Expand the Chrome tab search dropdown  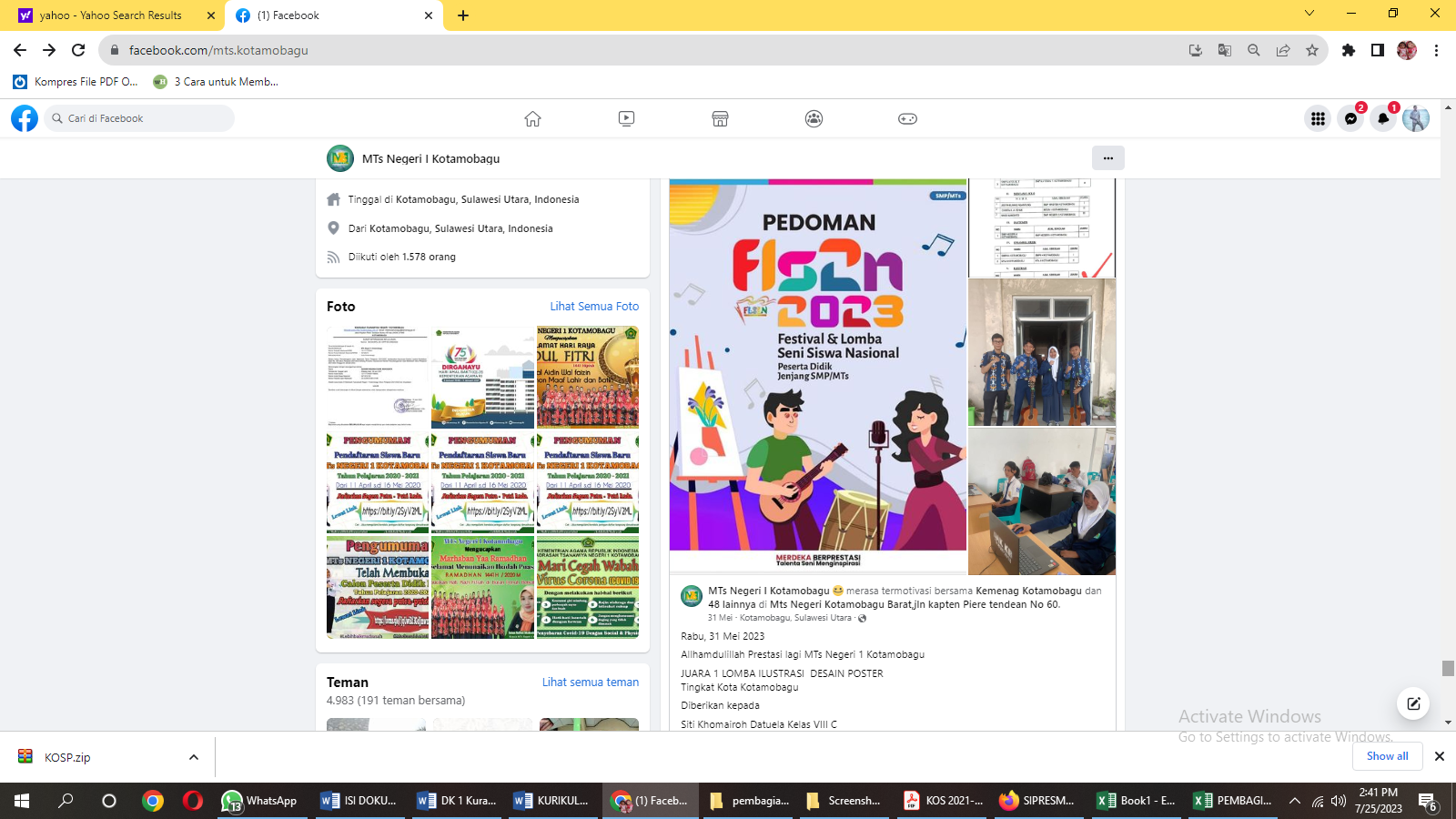(1309, 14)
